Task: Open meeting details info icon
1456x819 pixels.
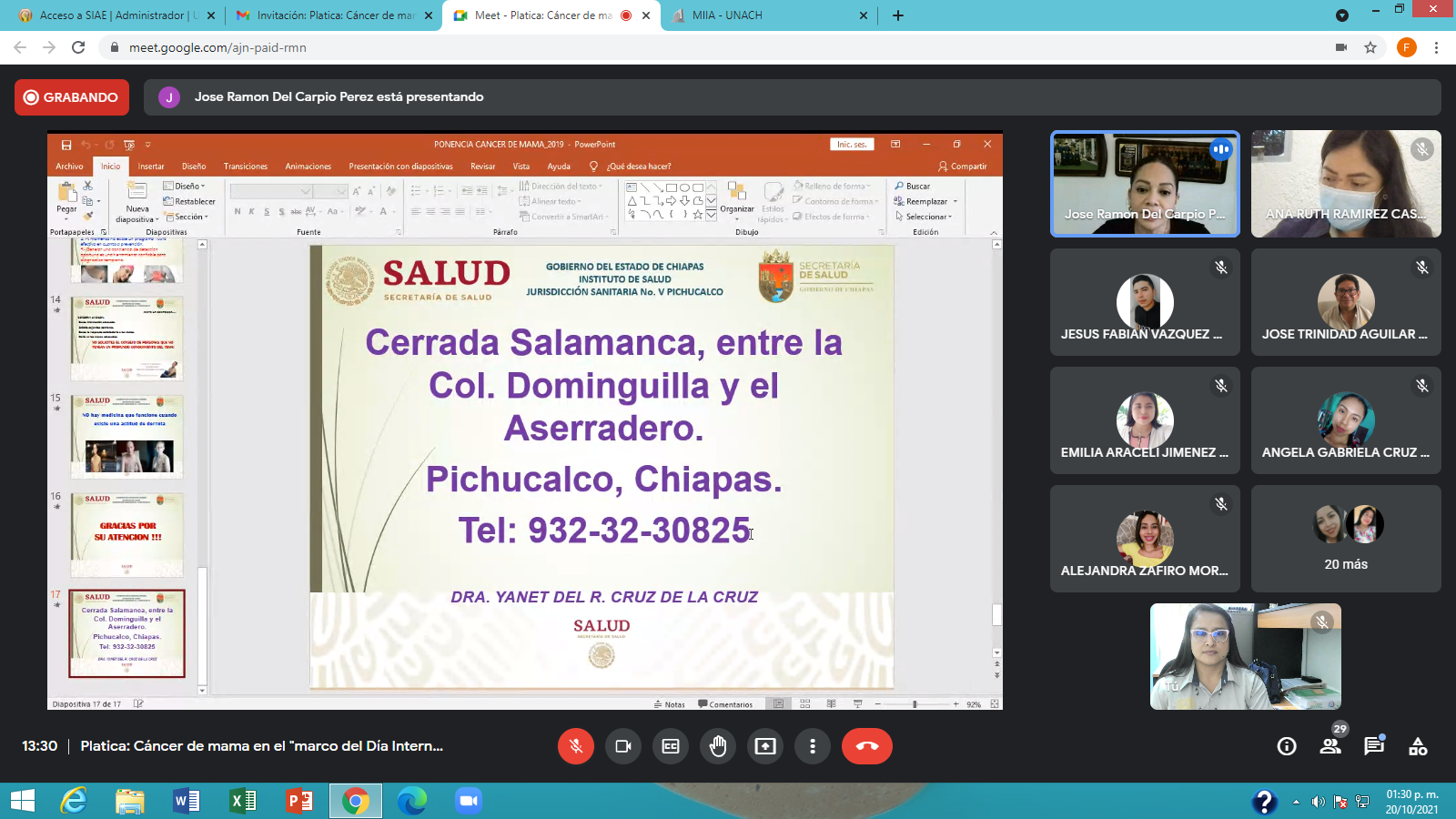Action: point(1287,746)
